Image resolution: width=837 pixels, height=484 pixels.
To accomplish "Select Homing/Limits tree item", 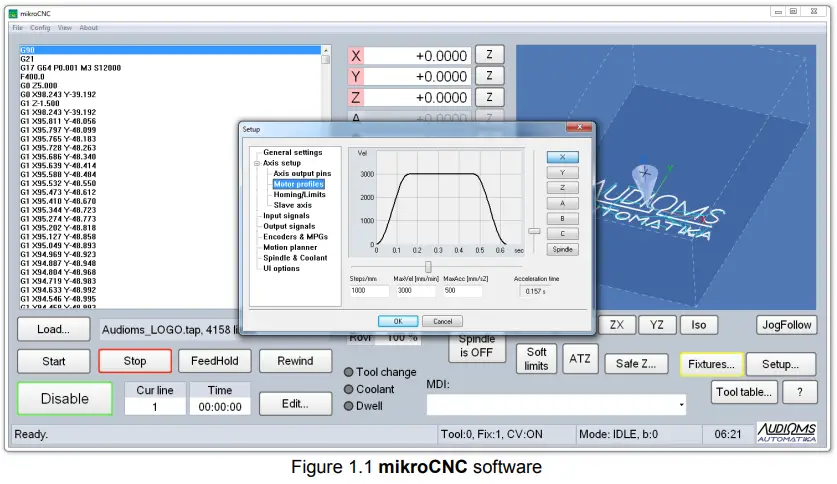I will (x=299, y=194).
